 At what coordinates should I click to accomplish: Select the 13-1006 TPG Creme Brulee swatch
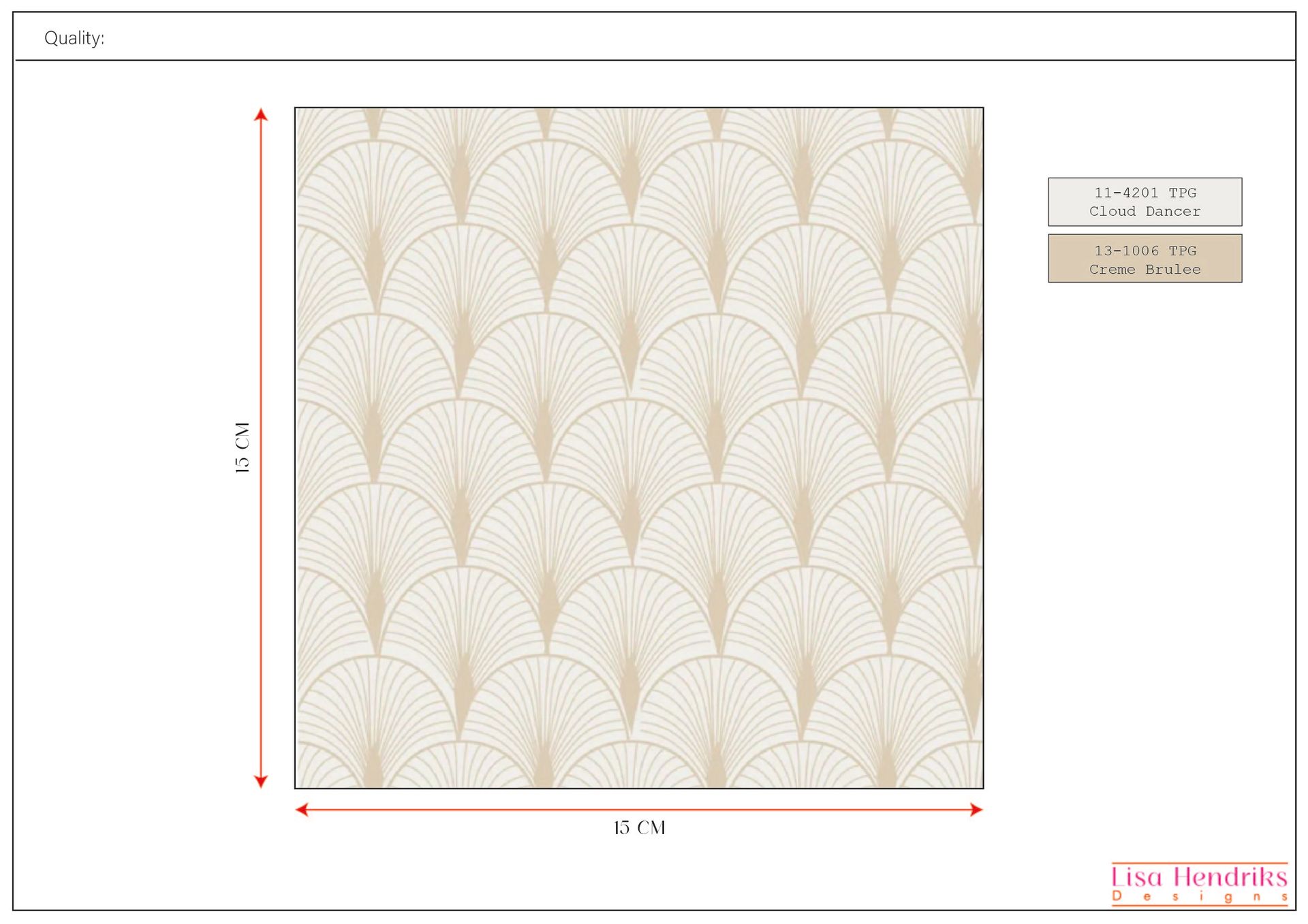[x=1144, y=259]
